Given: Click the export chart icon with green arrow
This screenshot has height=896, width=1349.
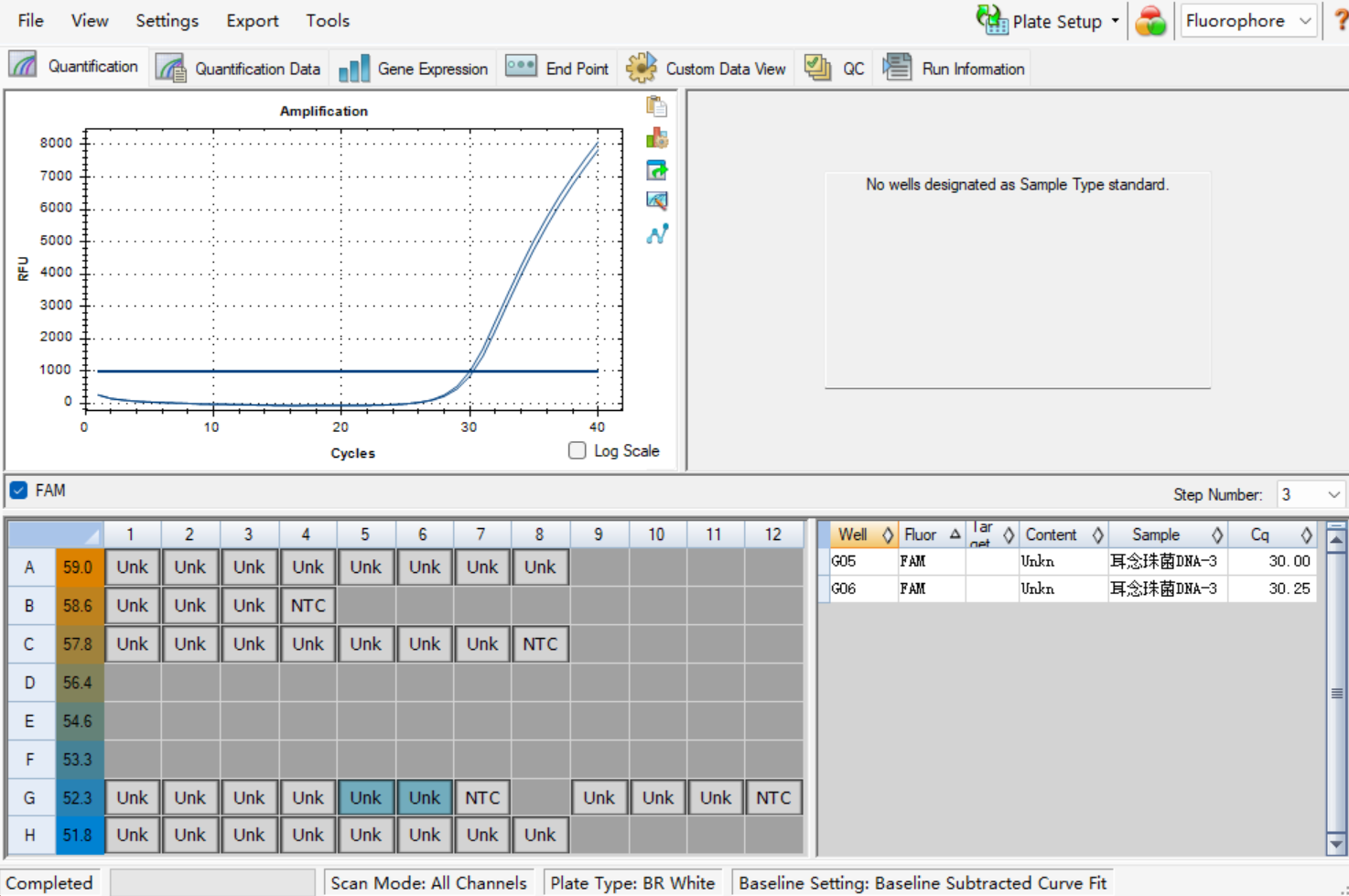Looking at the screenshot, I should (656, 170).
